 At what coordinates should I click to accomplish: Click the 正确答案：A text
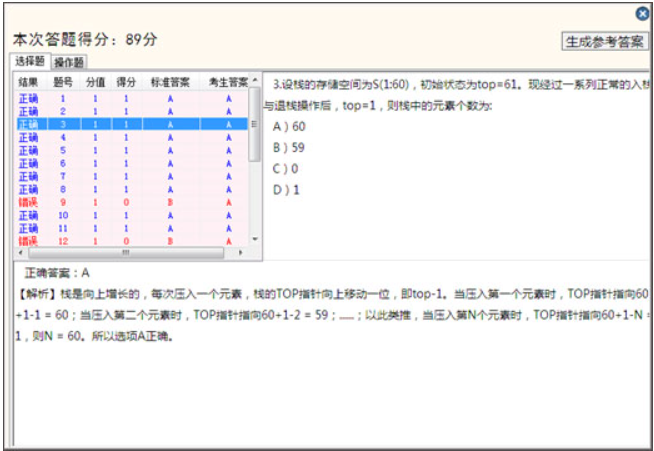[x=57, y=273]
